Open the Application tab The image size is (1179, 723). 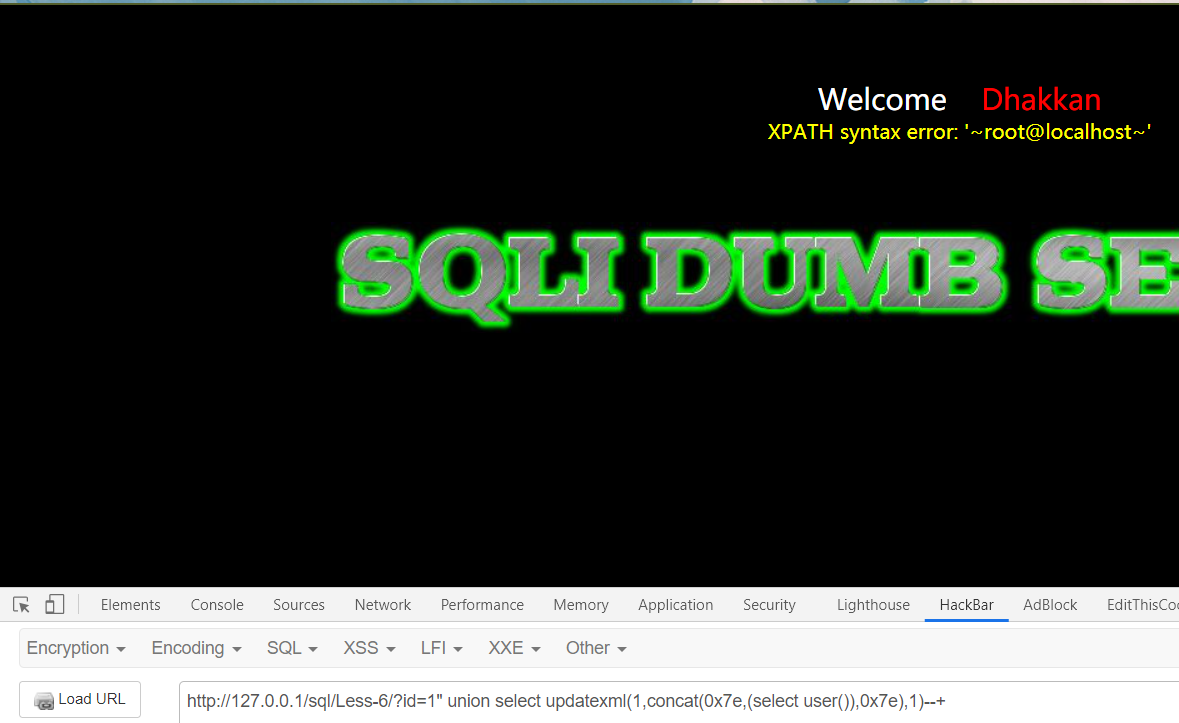[675, 605]
